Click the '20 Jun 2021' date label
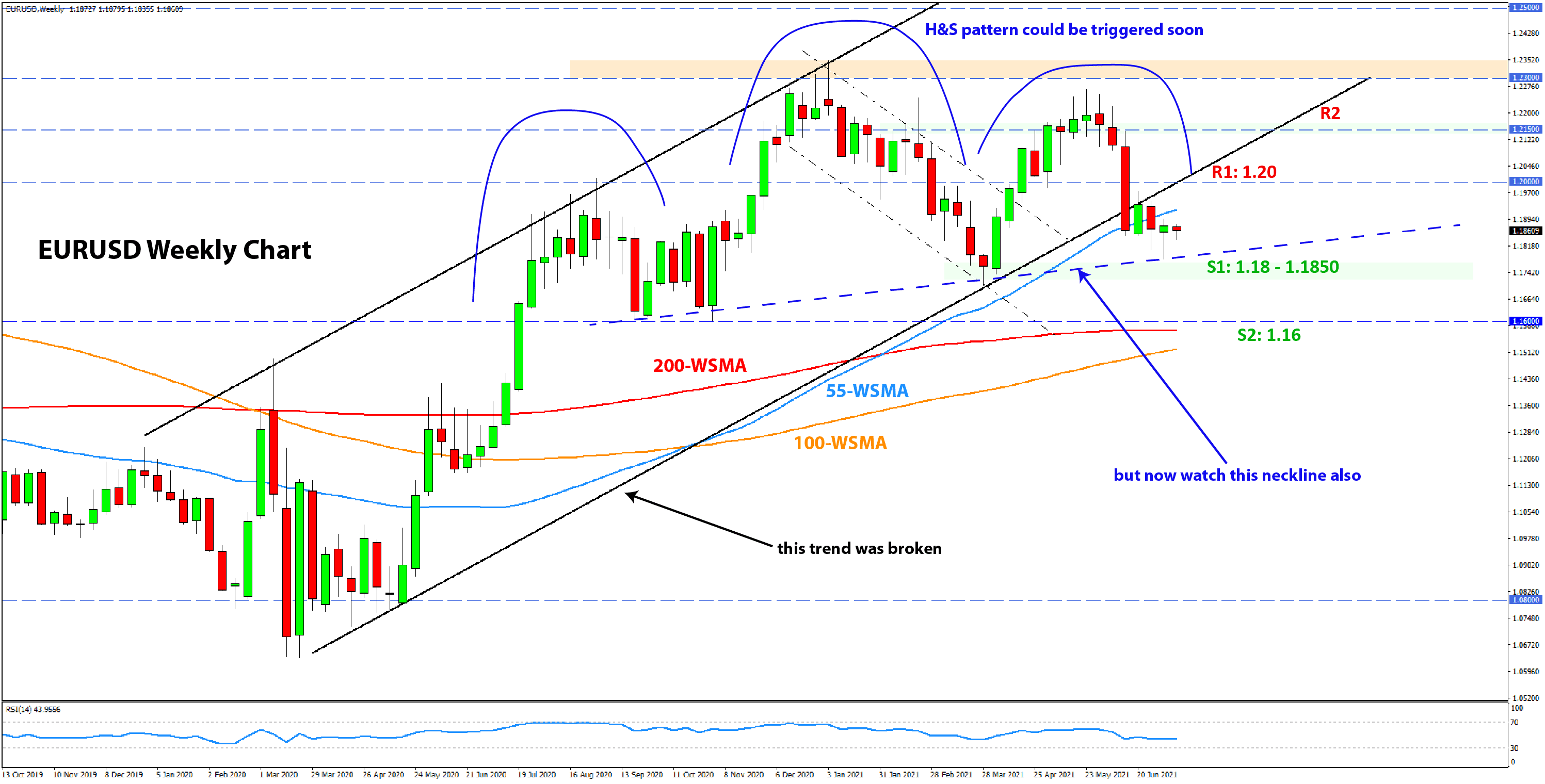This screenshot has height=784, width=1545. point(1156,774)
